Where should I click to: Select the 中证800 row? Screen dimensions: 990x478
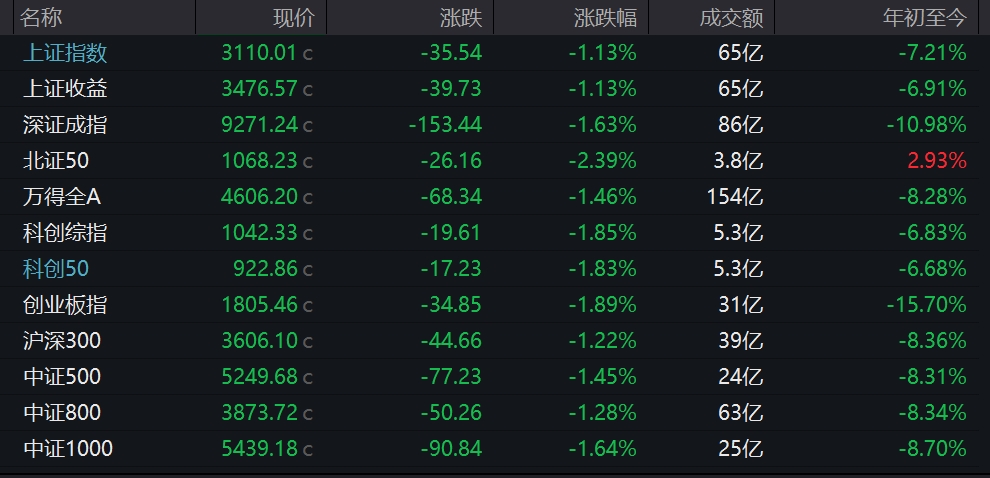click(x=495, y=413)
